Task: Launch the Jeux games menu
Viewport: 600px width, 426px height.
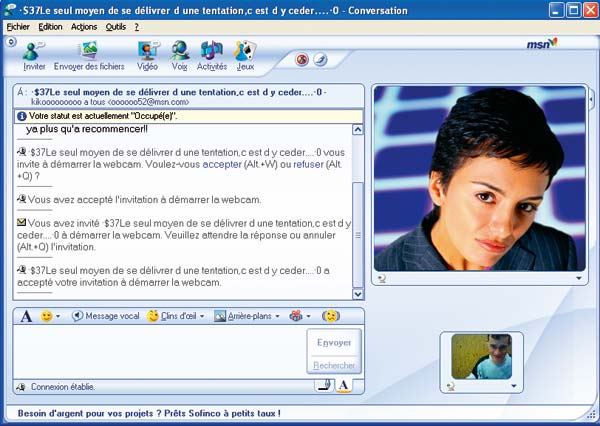Action: point(245,55)
